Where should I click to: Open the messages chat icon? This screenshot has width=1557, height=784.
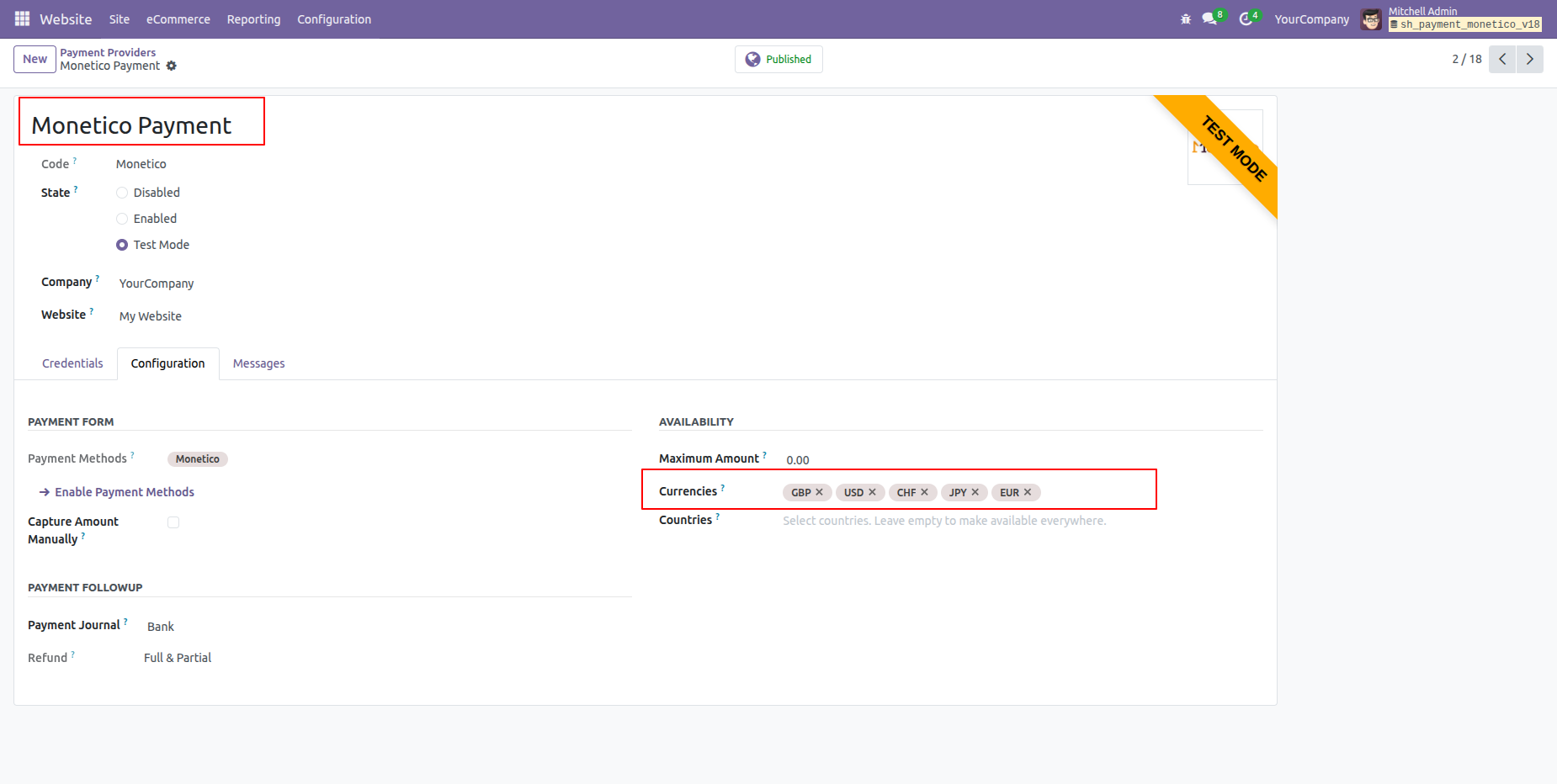click(x=1210, y=19)
